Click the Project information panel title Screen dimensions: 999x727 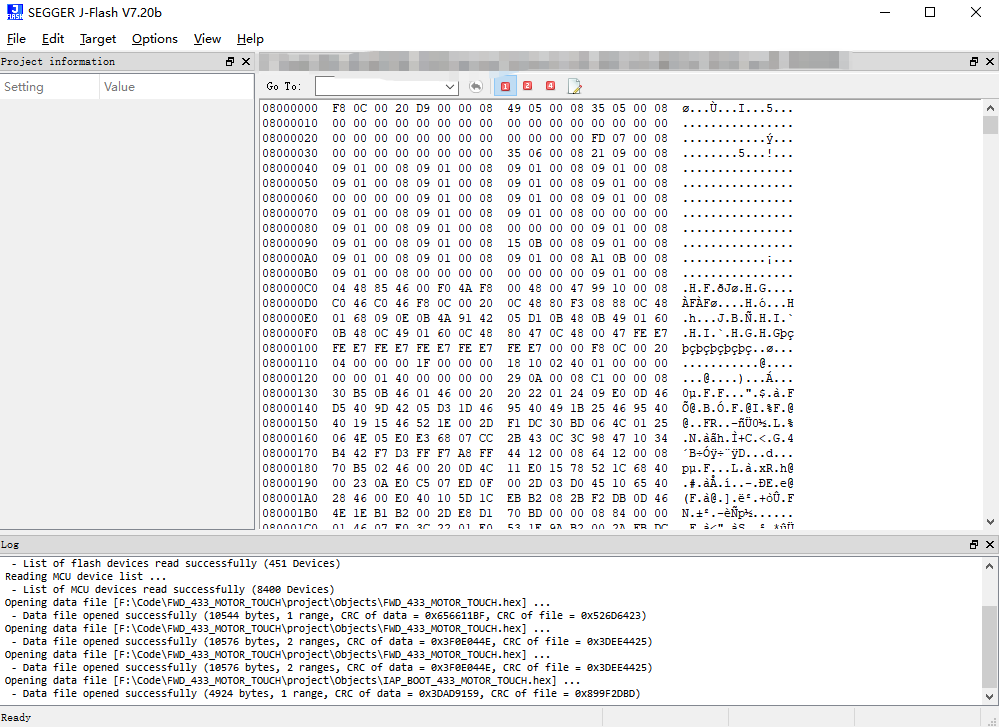[x=58, y=61]
